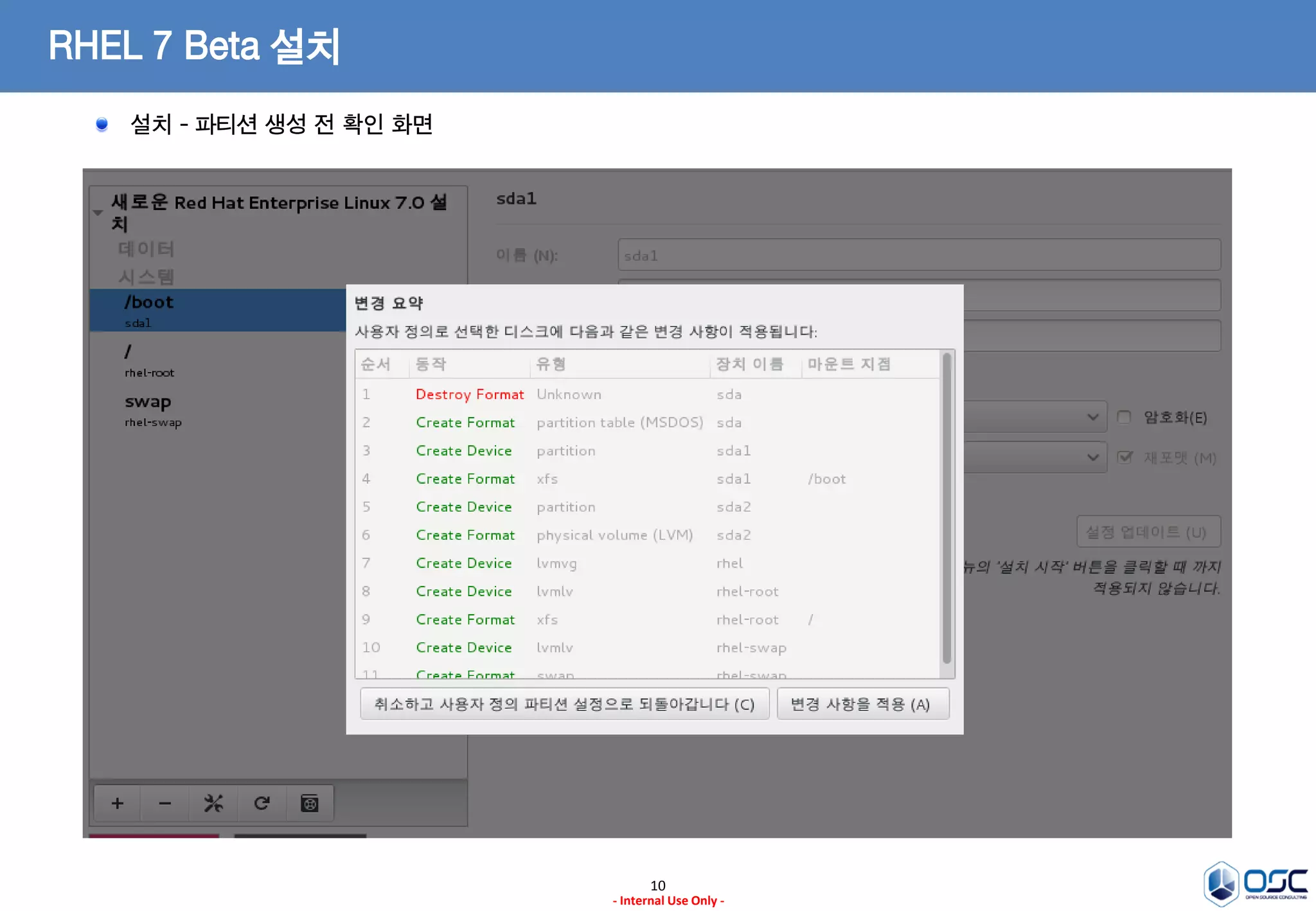Select row 2 partition table (MSDOS) entry

tap(648, 422)
